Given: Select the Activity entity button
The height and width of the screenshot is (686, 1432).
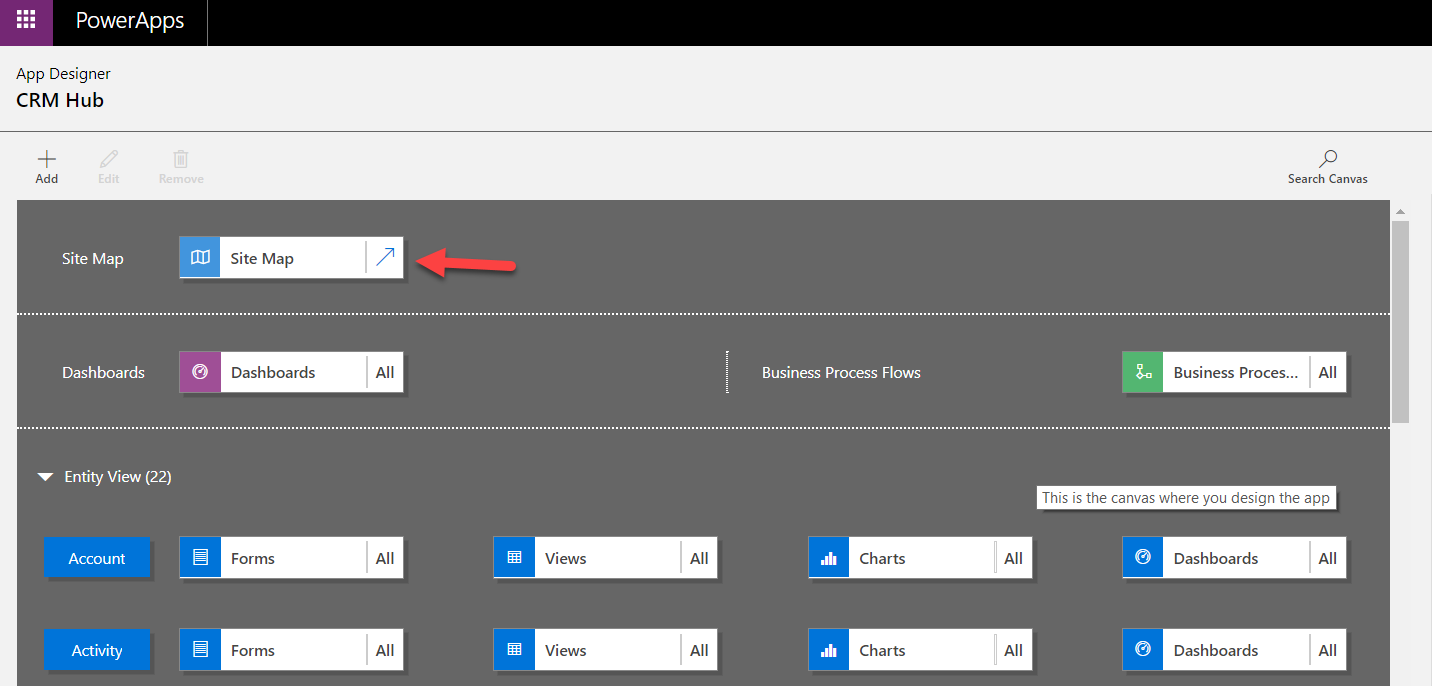Looking at the screenshot, I should [x=97, y=650].
